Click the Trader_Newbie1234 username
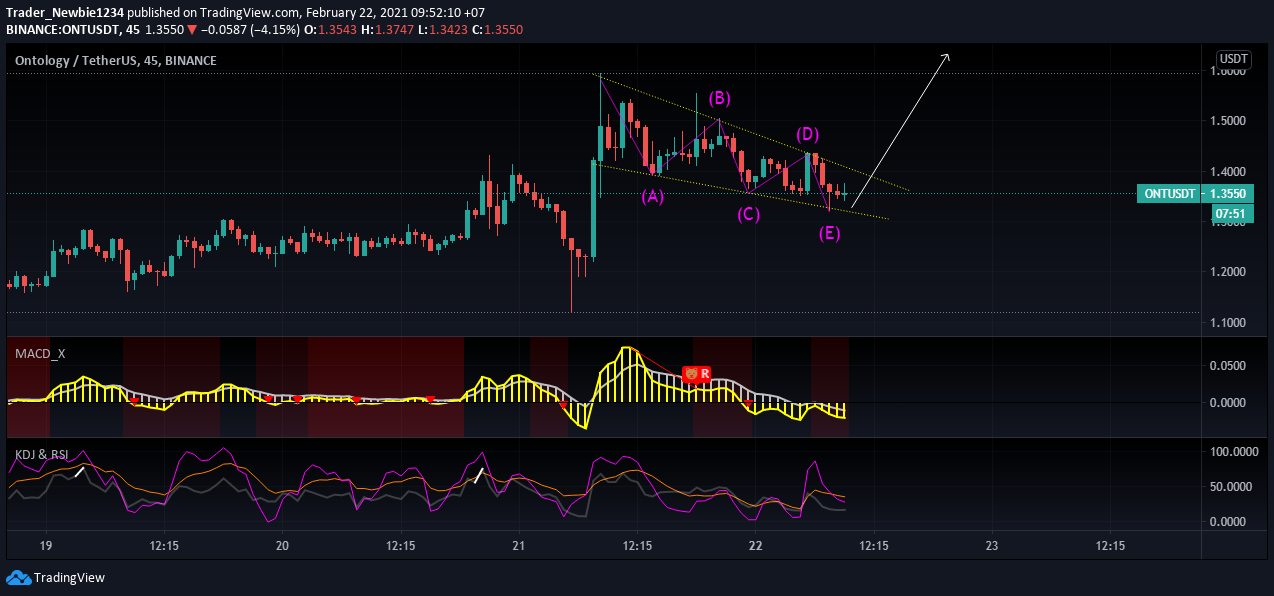Screen dimensions: 1274x596 click(63, 14)
